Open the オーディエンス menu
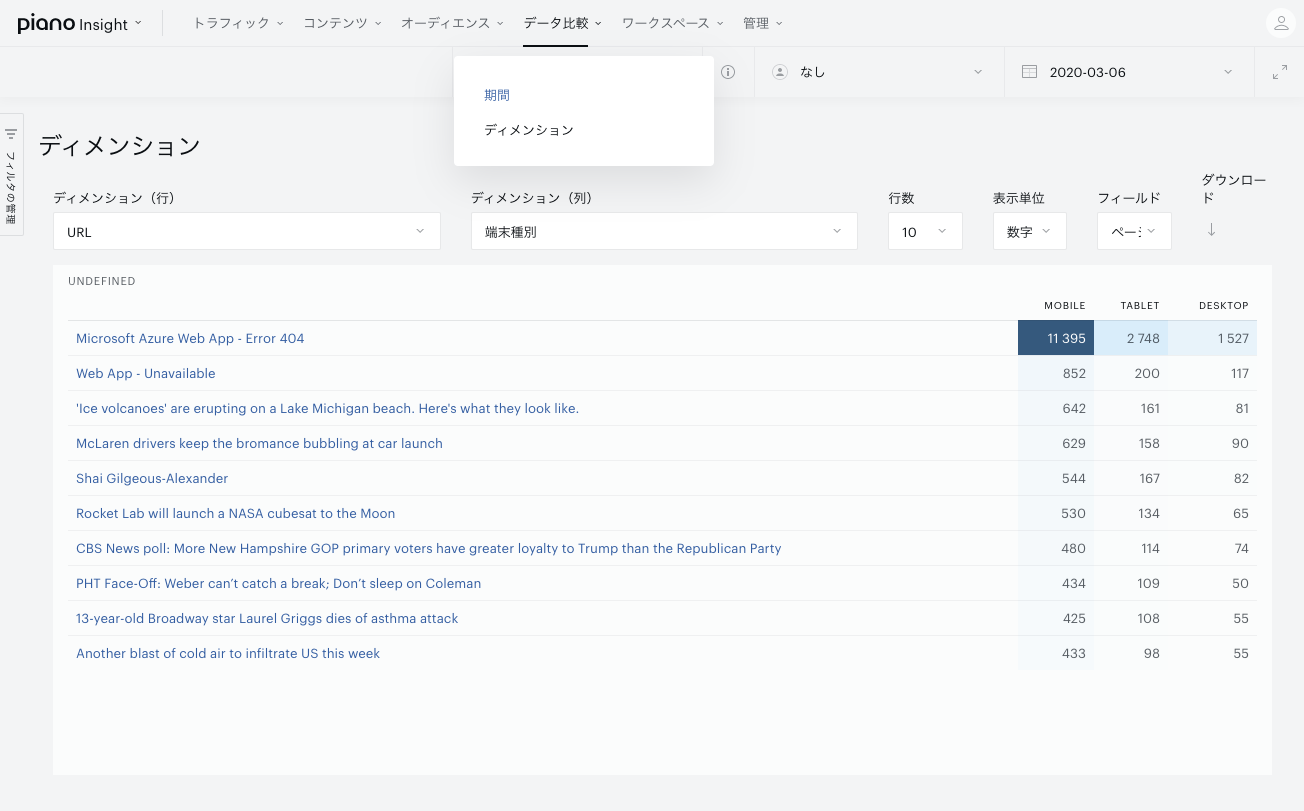This screenshot has width=1304, height=811. 452,23
